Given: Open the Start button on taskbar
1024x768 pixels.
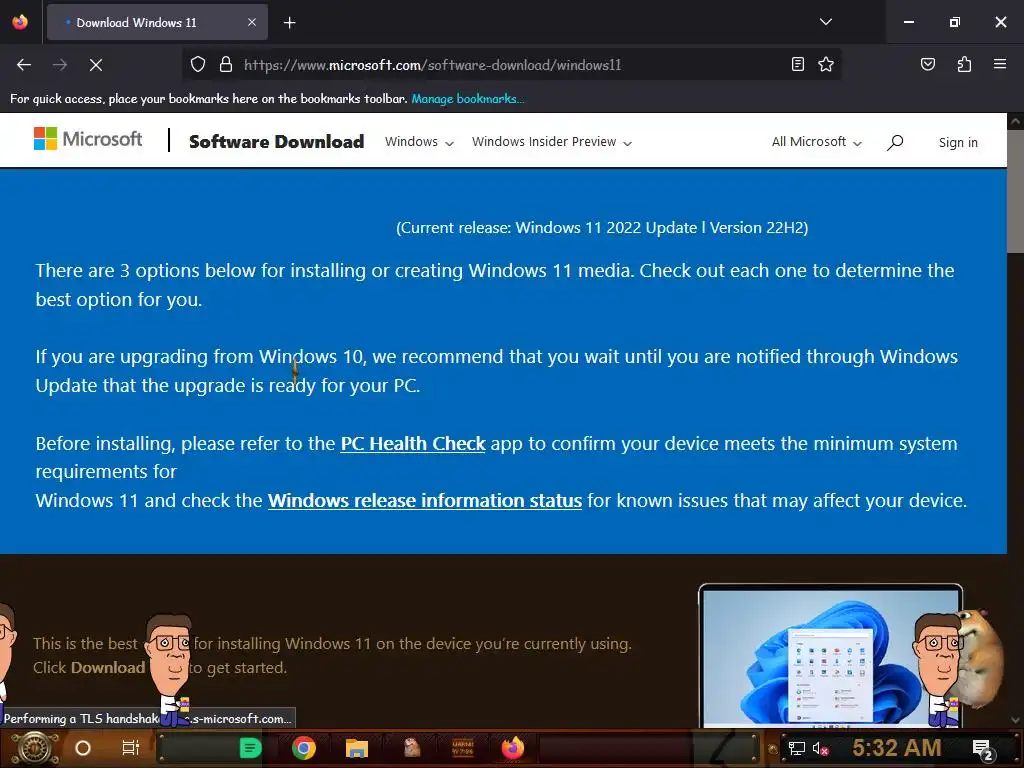Looking at the screenshot, I should click(34, 748).
